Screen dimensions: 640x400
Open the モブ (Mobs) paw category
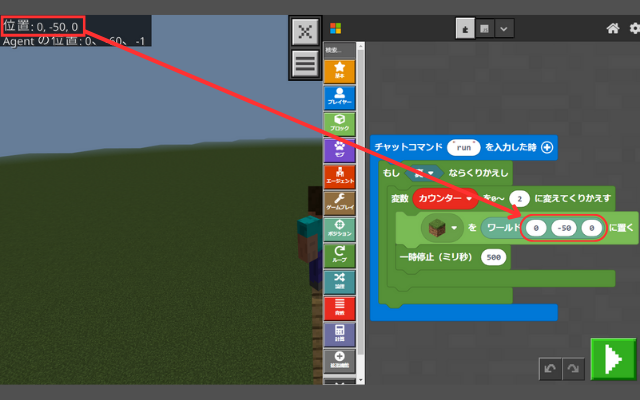[339, 150]
